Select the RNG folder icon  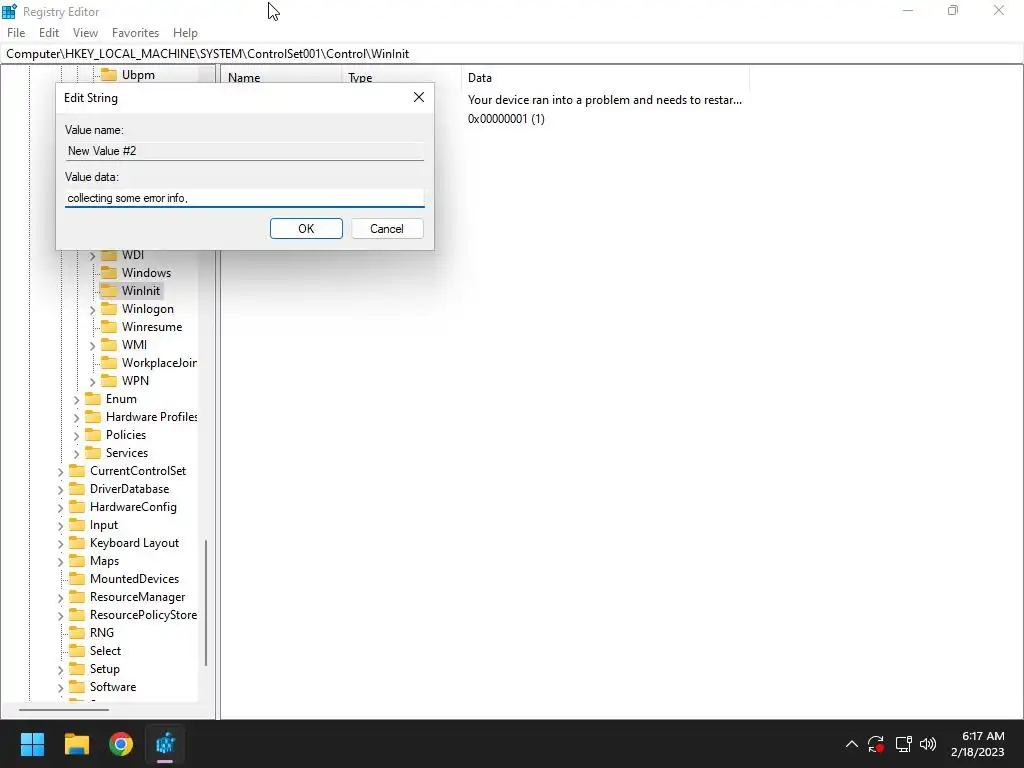(77, 633)
